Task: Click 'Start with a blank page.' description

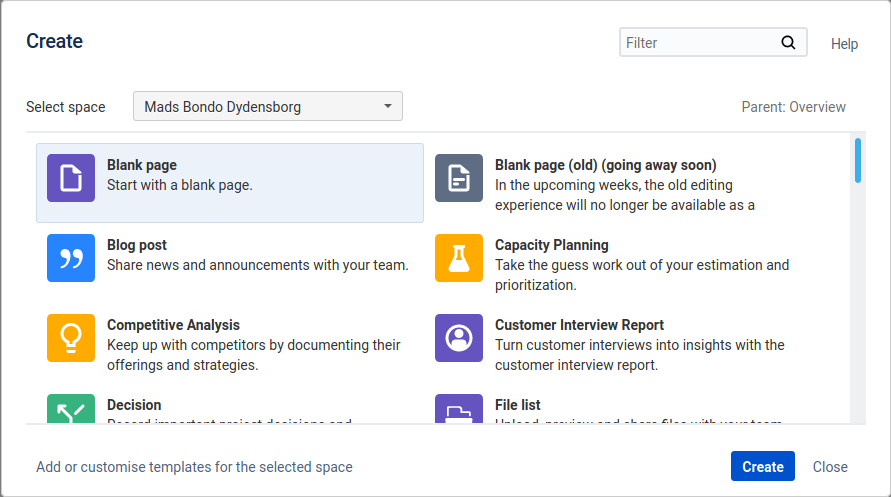Action: (180, 185)
